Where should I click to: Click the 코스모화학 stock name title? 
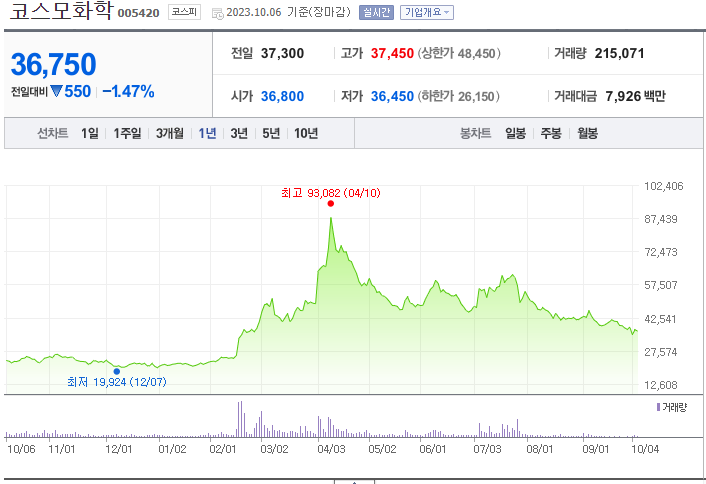pyautogui.click(x=61, y=11)
